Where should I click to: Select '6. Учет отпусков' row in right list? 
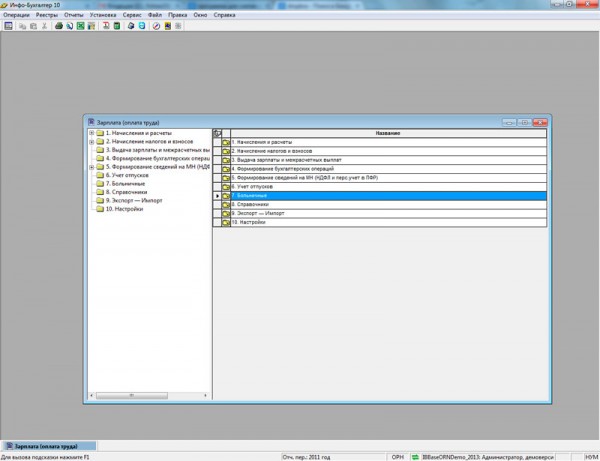(253, 187)
